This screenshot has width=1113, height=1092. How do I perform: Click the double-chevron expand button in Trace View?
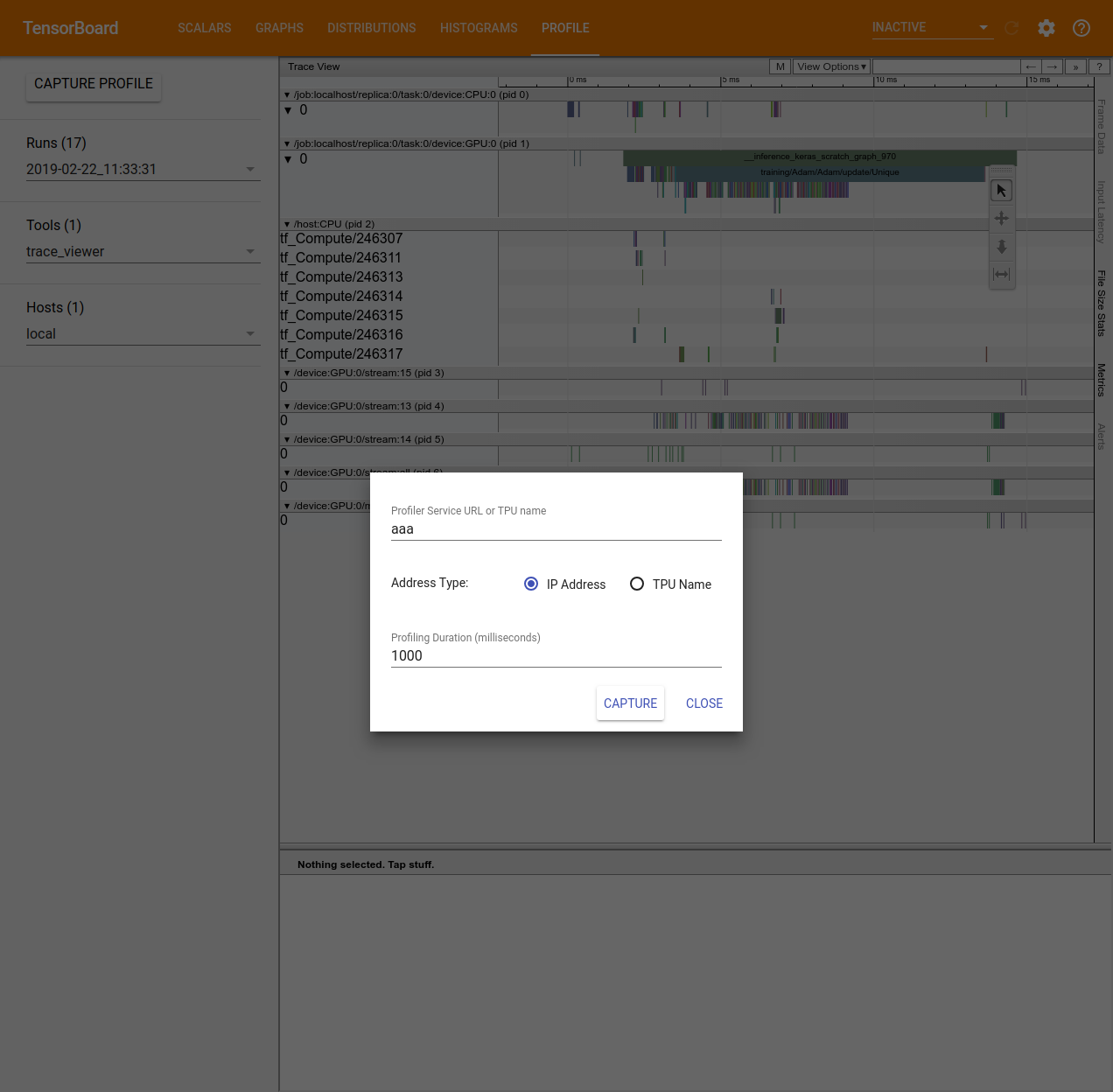1076,66
